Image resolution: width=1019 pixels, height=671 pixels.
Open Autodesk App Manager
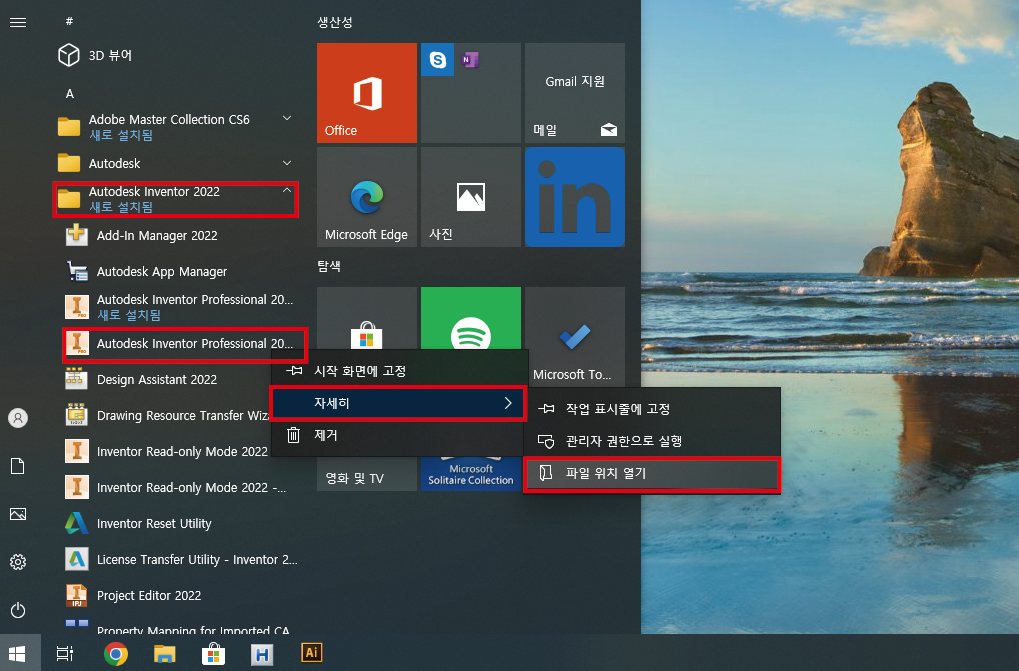pos(182,272)
